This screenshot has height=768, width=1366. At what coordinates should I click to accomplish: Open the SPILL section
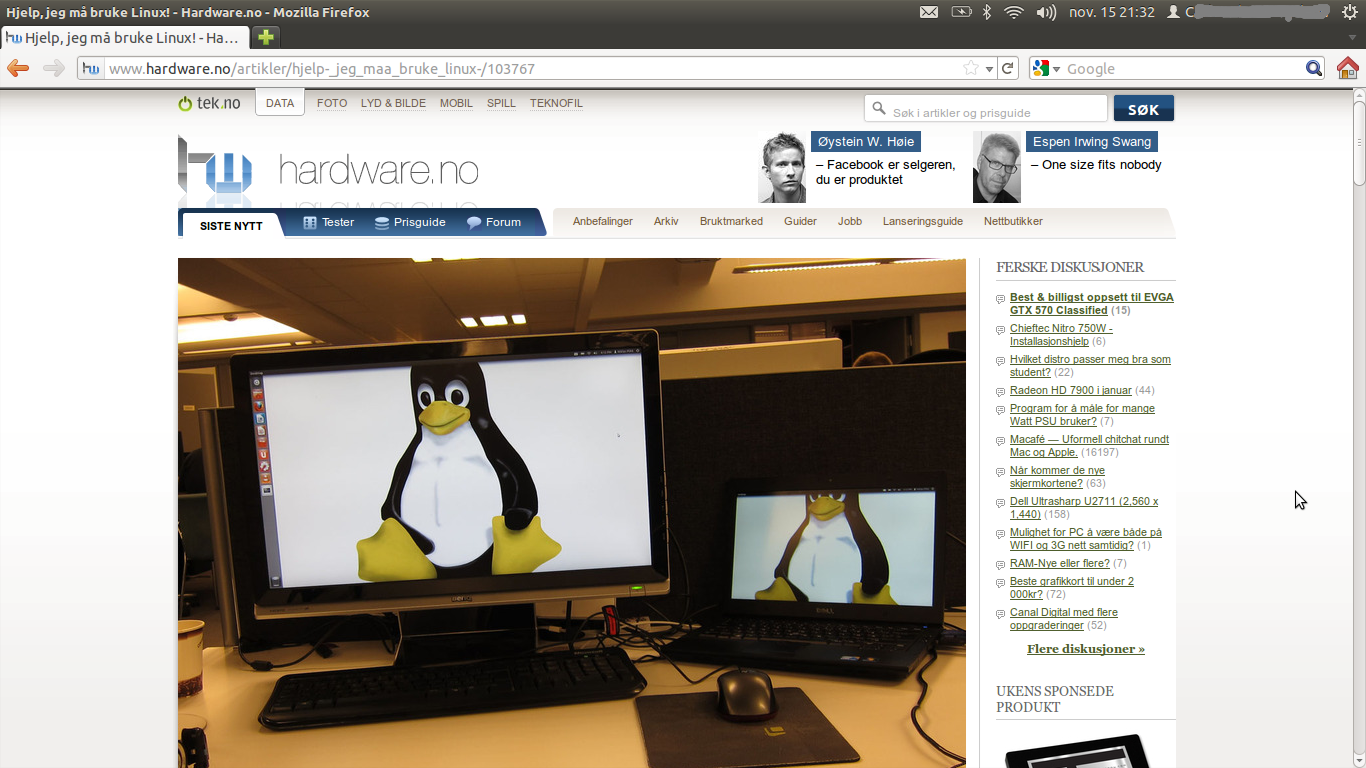click(501, 103)
